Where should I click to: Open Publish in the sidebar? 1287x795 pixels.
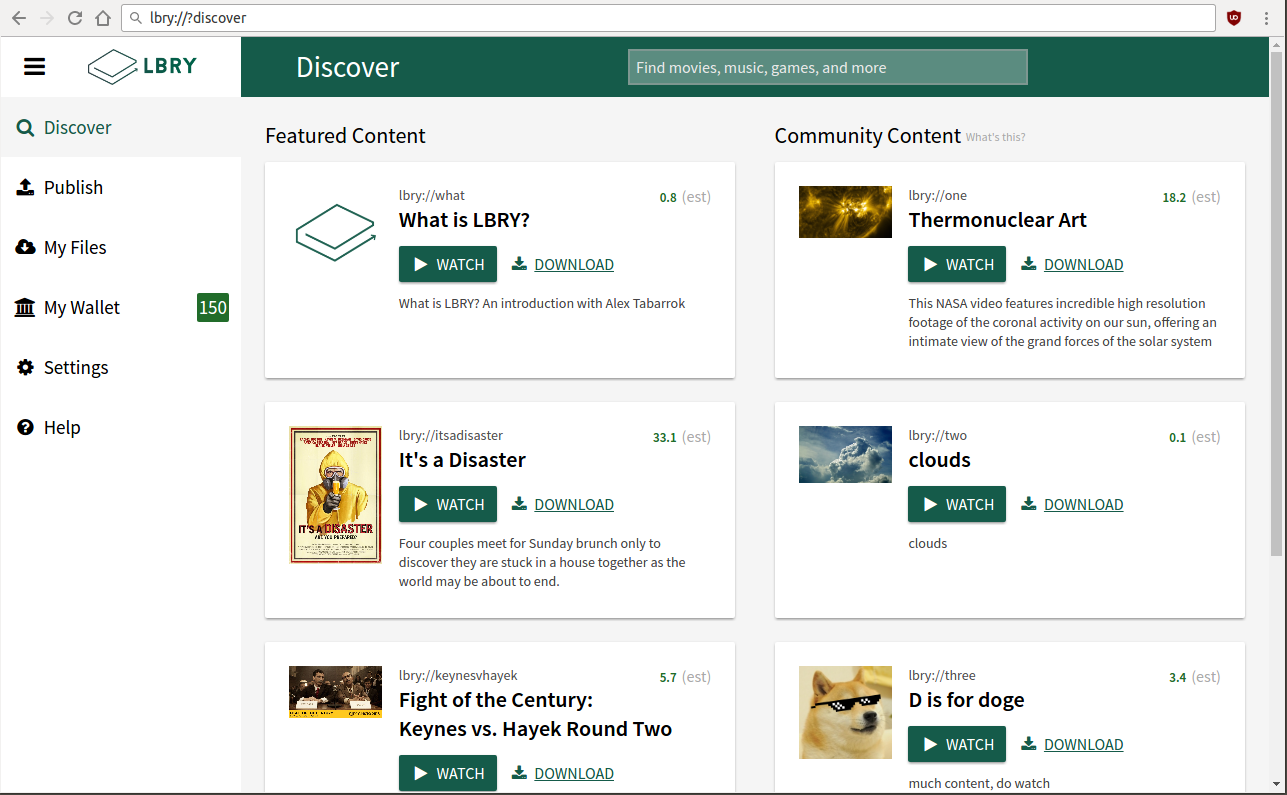pyautogui.click(x=73, y=188)
